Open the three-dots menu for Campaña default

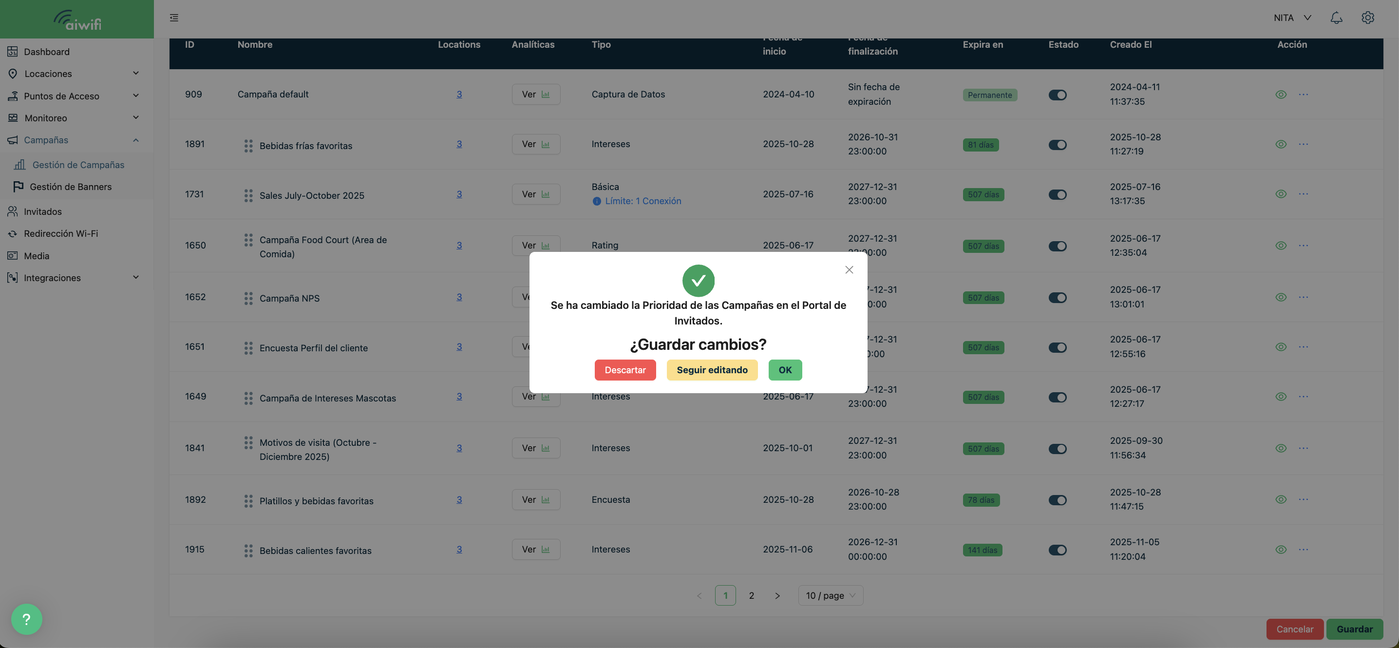[x=1303, y=94]
